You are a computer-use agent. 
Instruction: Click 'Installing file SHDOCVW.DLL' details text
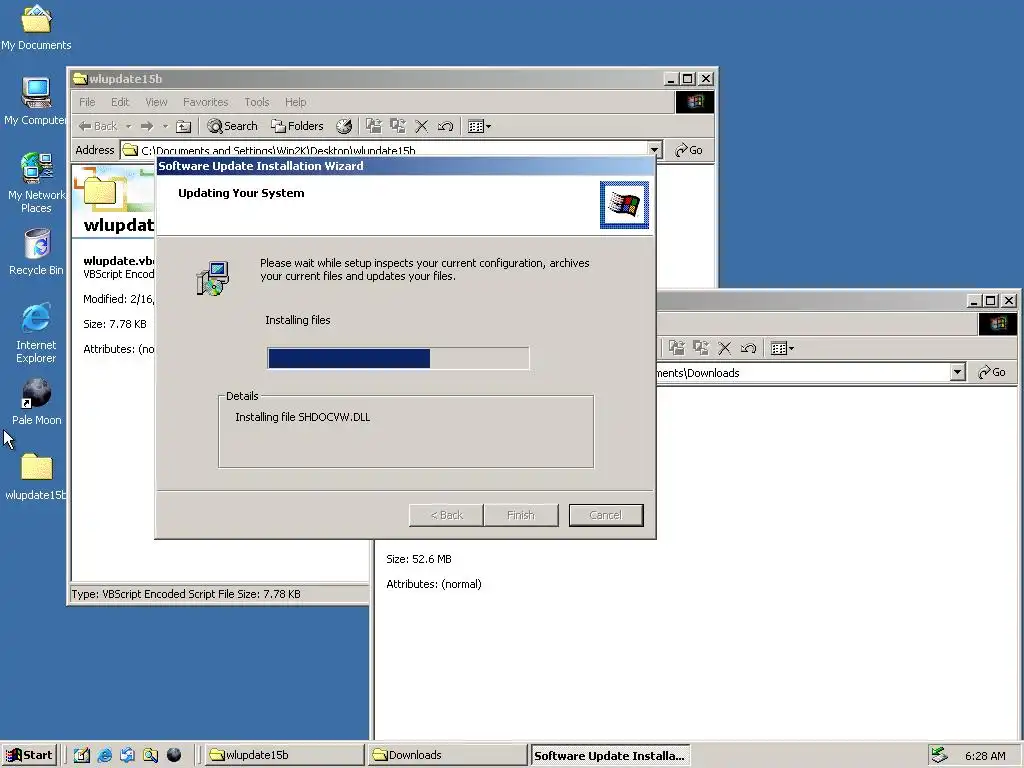point(302,417)
